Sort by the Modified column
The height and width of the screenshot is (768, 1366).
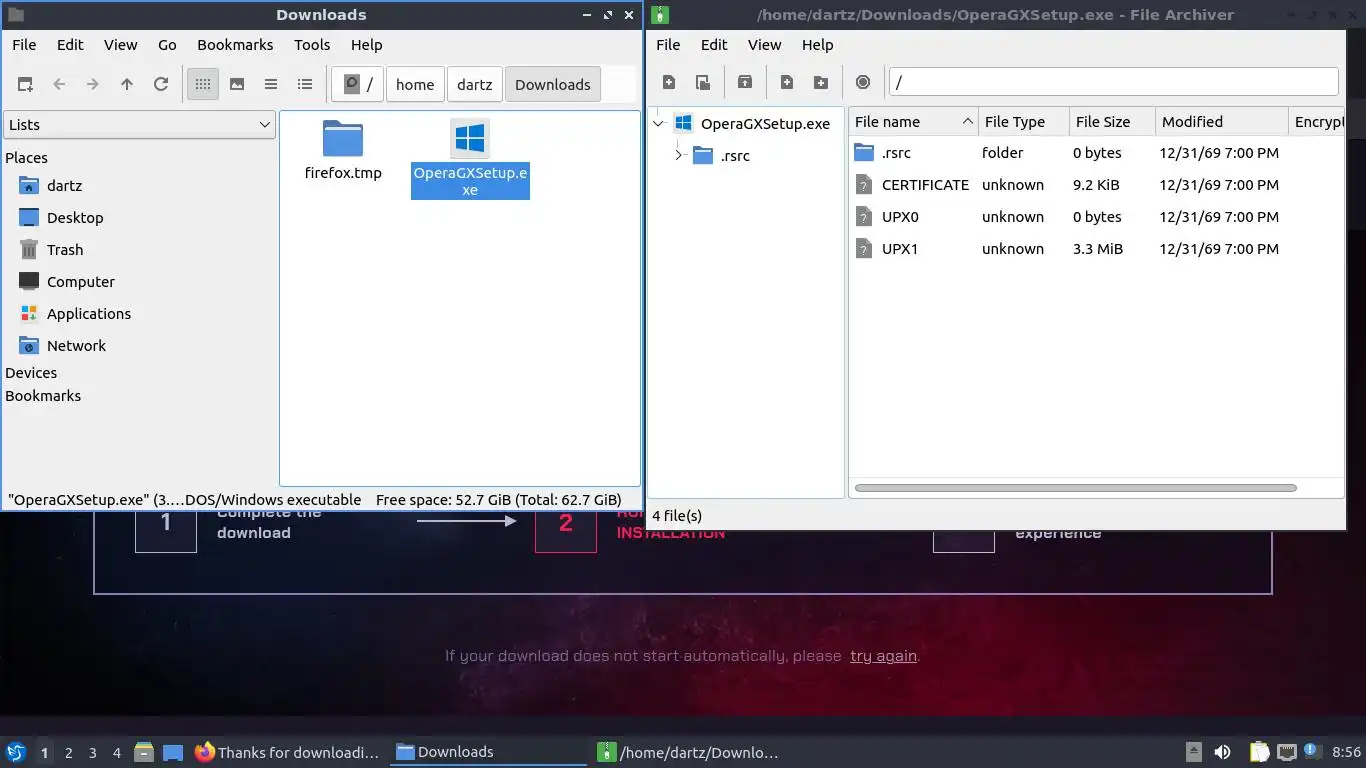(x=1222, y=122)
